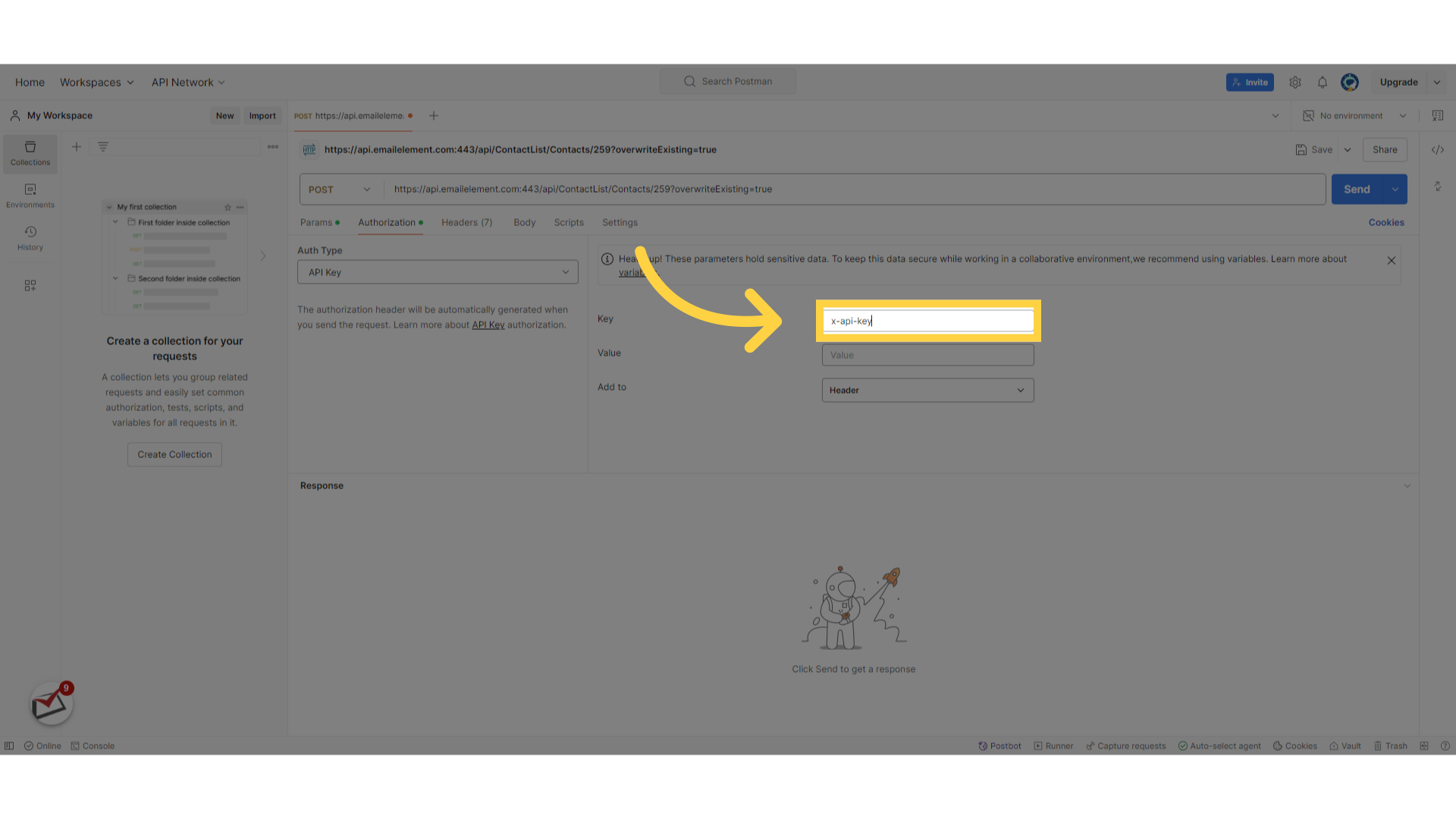Viewport: 1456px width, 819px height.
Task: Go to Home in top navigation
Action: 30,83
